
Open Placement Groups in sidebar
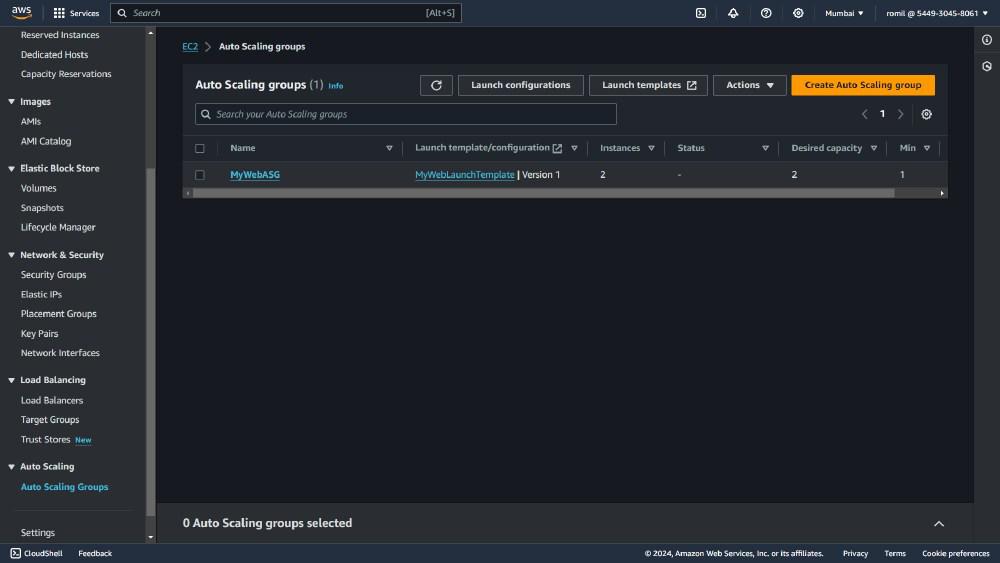click(59, 314)
